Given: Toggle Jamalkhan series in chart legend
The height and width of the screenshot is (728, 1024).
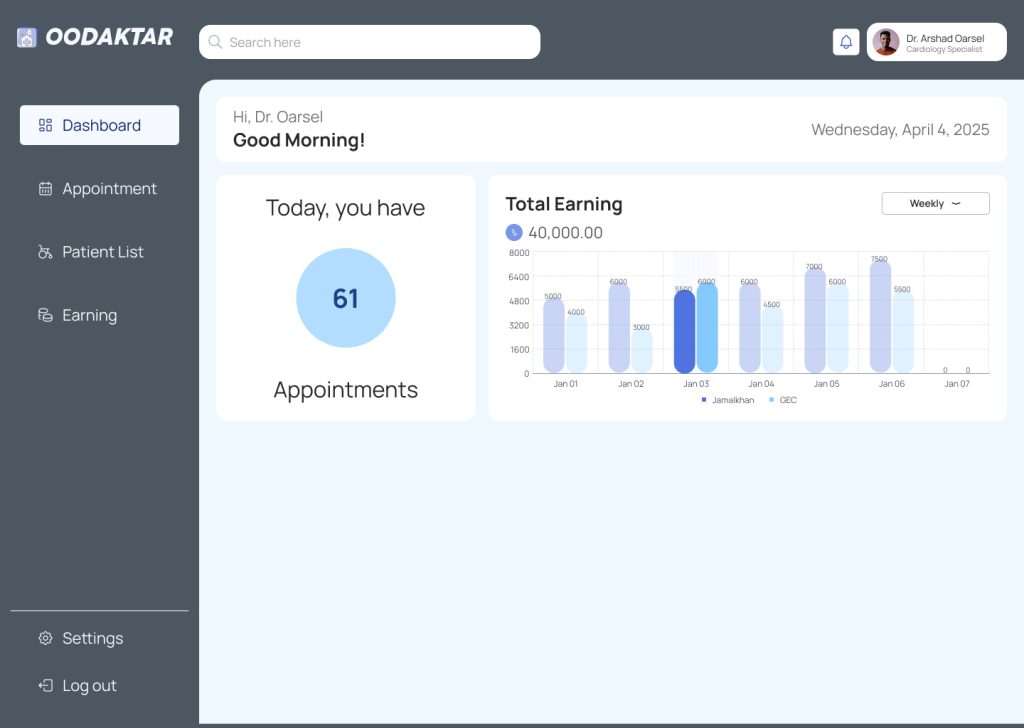Looking at the screenshot, I should click(x=728, y=400).
